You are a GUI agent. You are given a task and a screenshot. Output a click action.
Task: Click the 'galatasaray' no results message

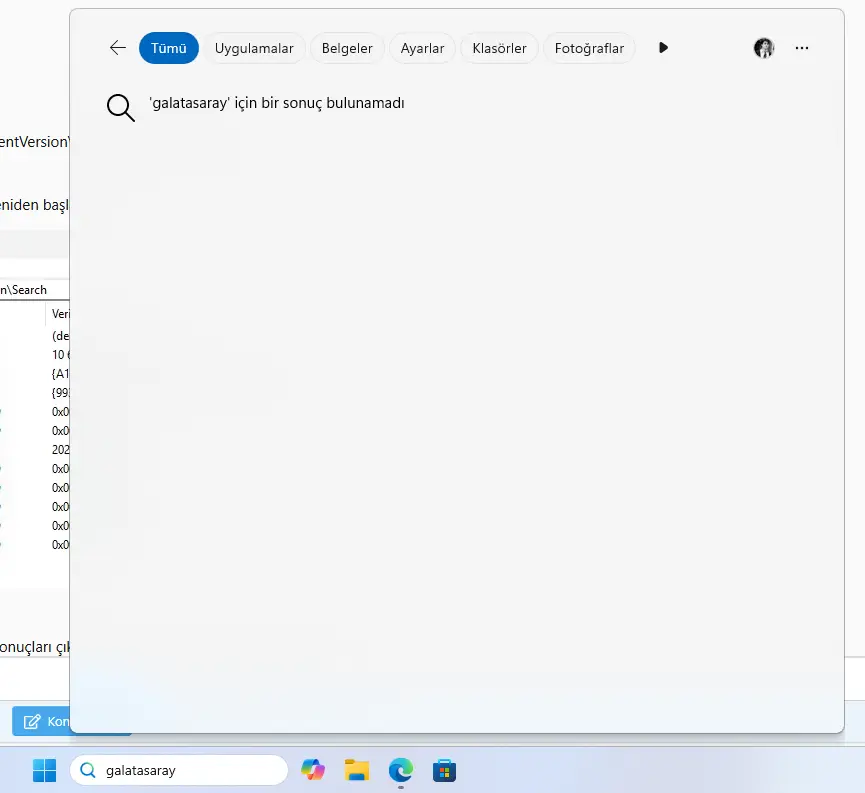click(x=277, y=103)
